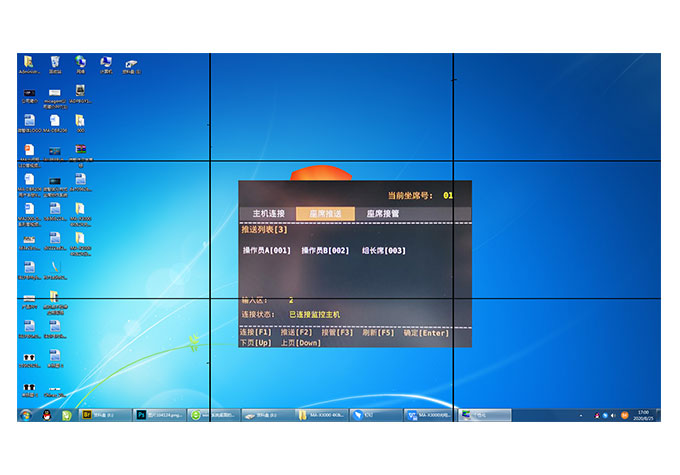Switch to the MA-X3000 folder taskbar button
The image size is (680, 475).
322,415
